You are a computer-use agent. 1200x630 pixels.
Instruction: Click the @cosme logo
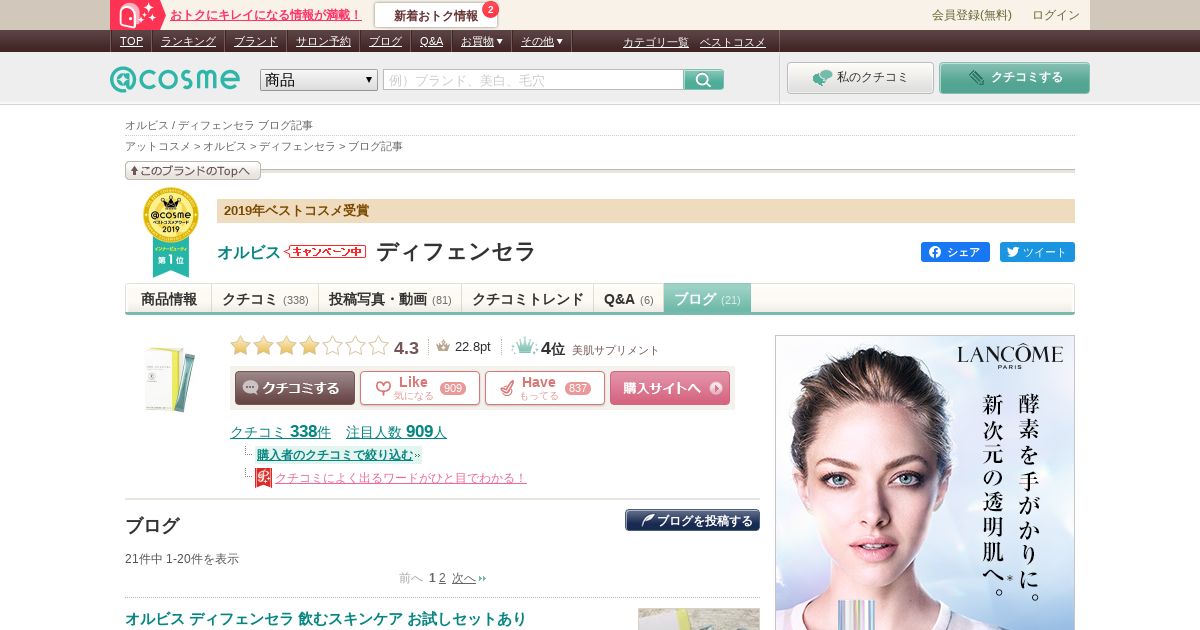click(x=175, y=79)
